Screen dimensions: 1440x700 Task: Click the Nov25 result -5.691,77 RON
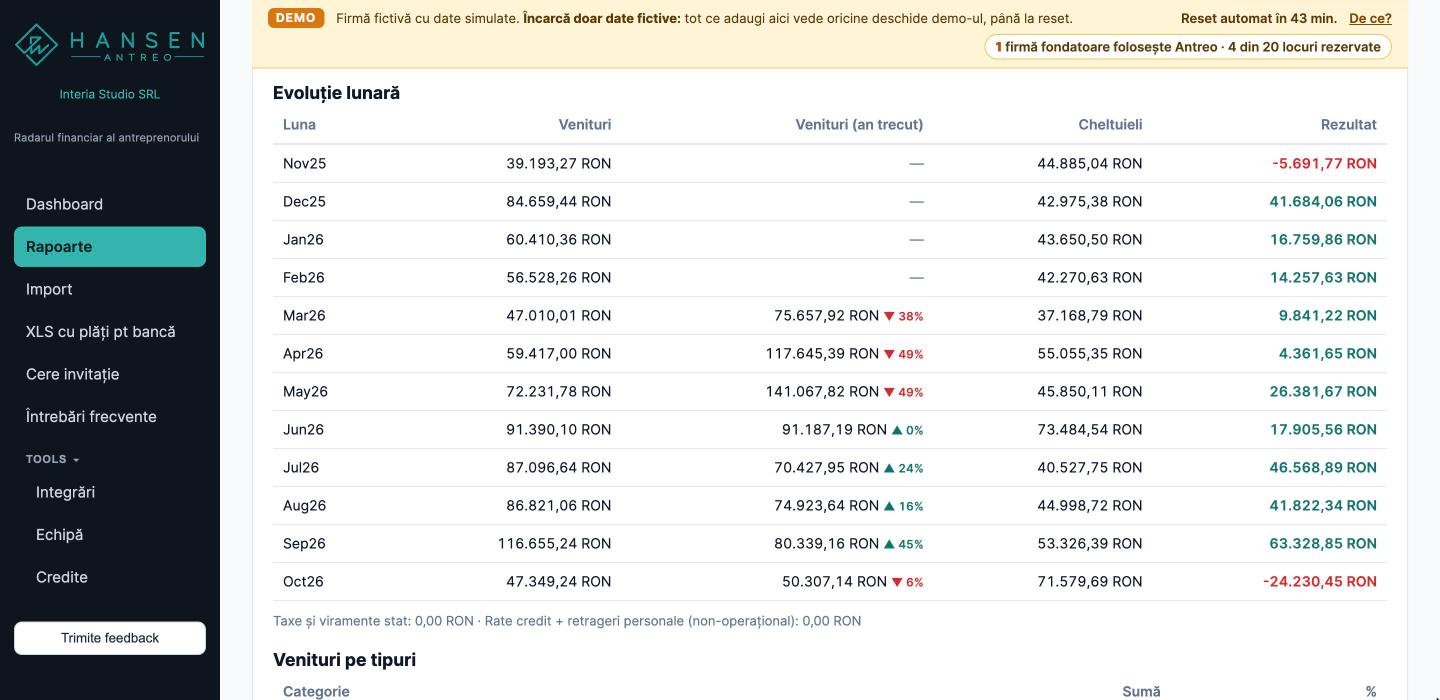point(1324,163)
